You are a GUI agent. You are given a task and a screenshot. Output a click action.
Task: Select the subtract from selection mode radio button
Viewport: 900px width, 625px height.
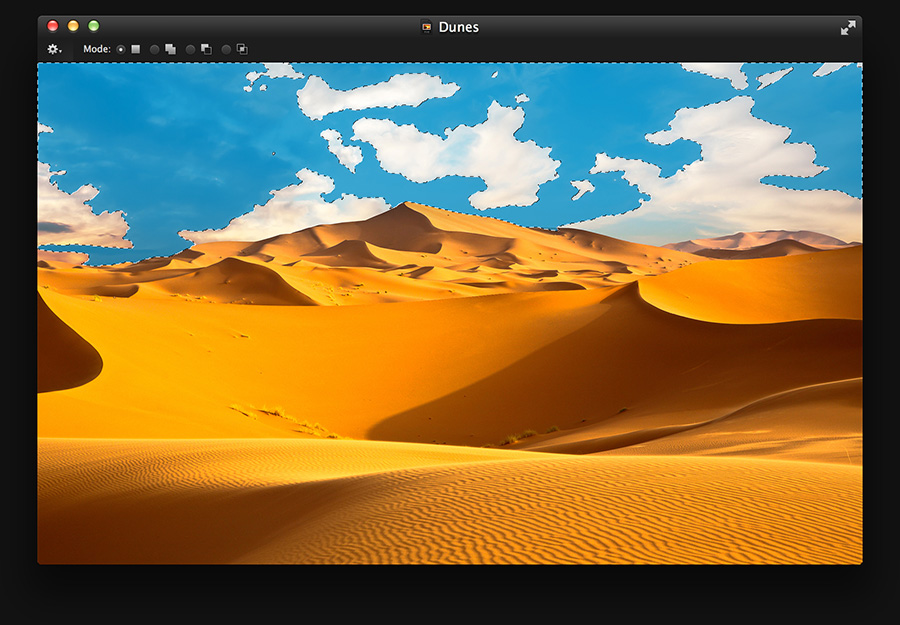point(191,49)
